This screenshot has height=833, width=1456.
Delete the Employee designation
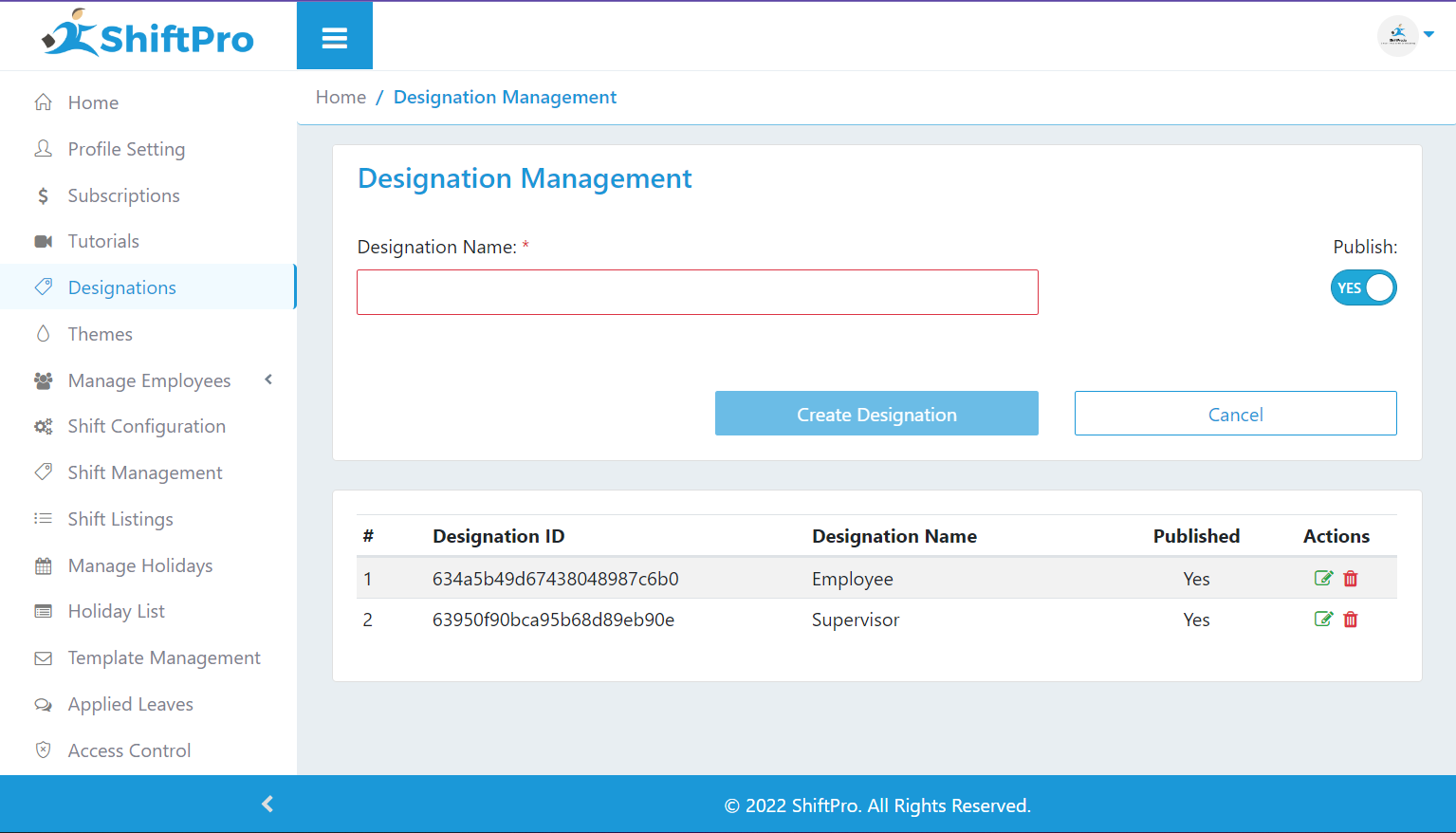tap(1351, 579)
